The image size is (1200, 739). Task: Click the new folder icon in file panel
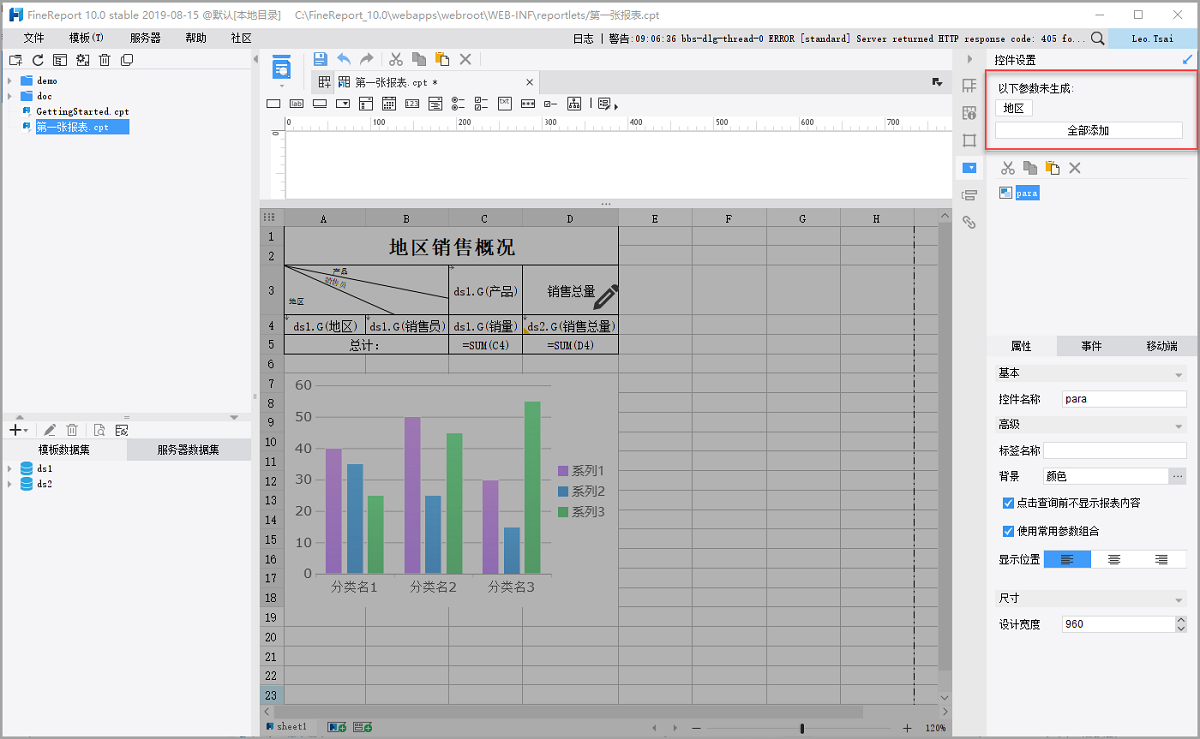tap(15, 60)
